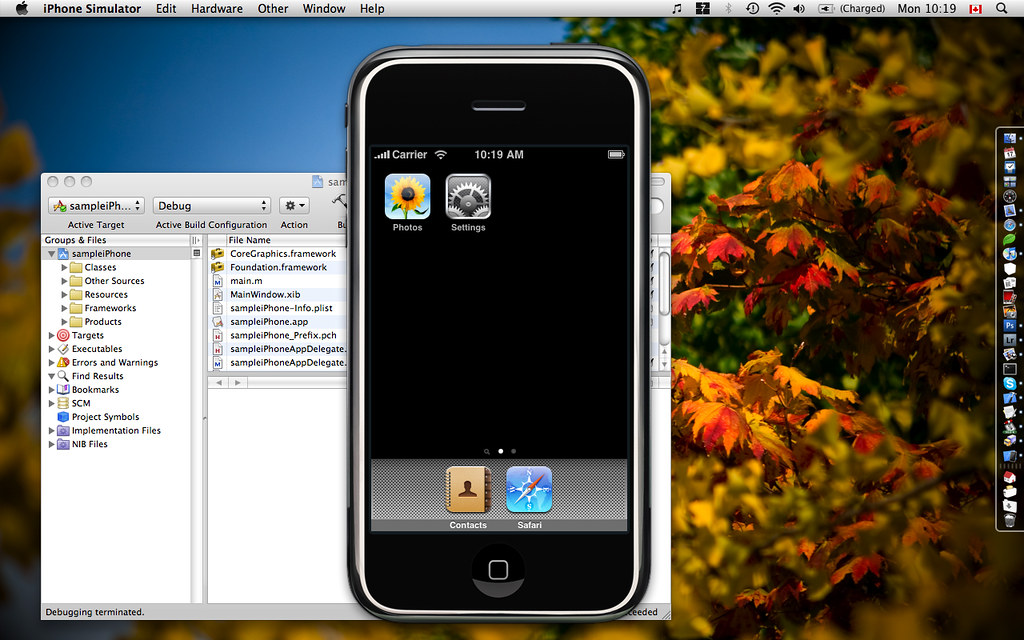Select Bookmarks in the sidebar

[x=95, y=390]
